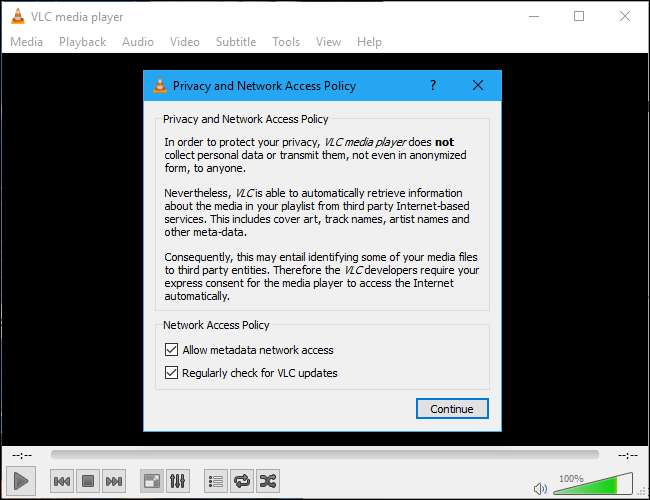Uncheck Regularly check for VLC updates
Image resolution: width=650 pixels, height=500 pixels.
pyautogui.click(x=172, y=373)
